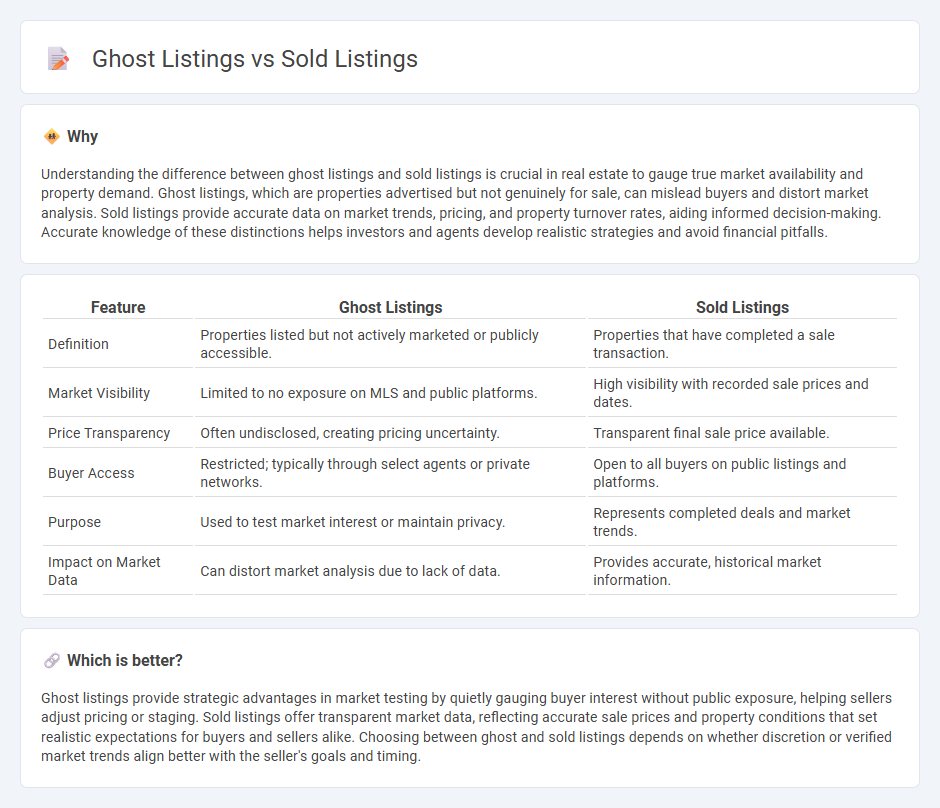Click the document pencil icon beside the title
The height and width of the screenshot is (808, 940).
point(58,59)
